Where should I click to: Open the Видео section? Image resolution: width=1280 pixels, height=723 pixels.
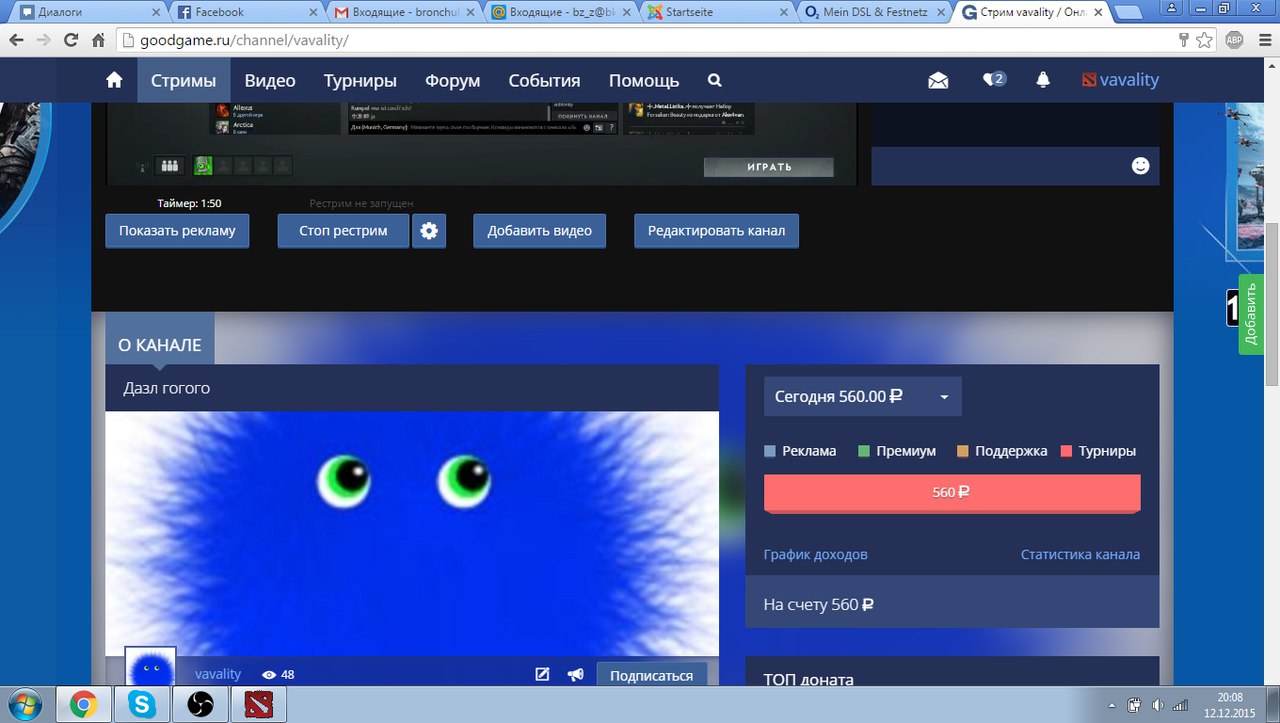click(270, 80)
